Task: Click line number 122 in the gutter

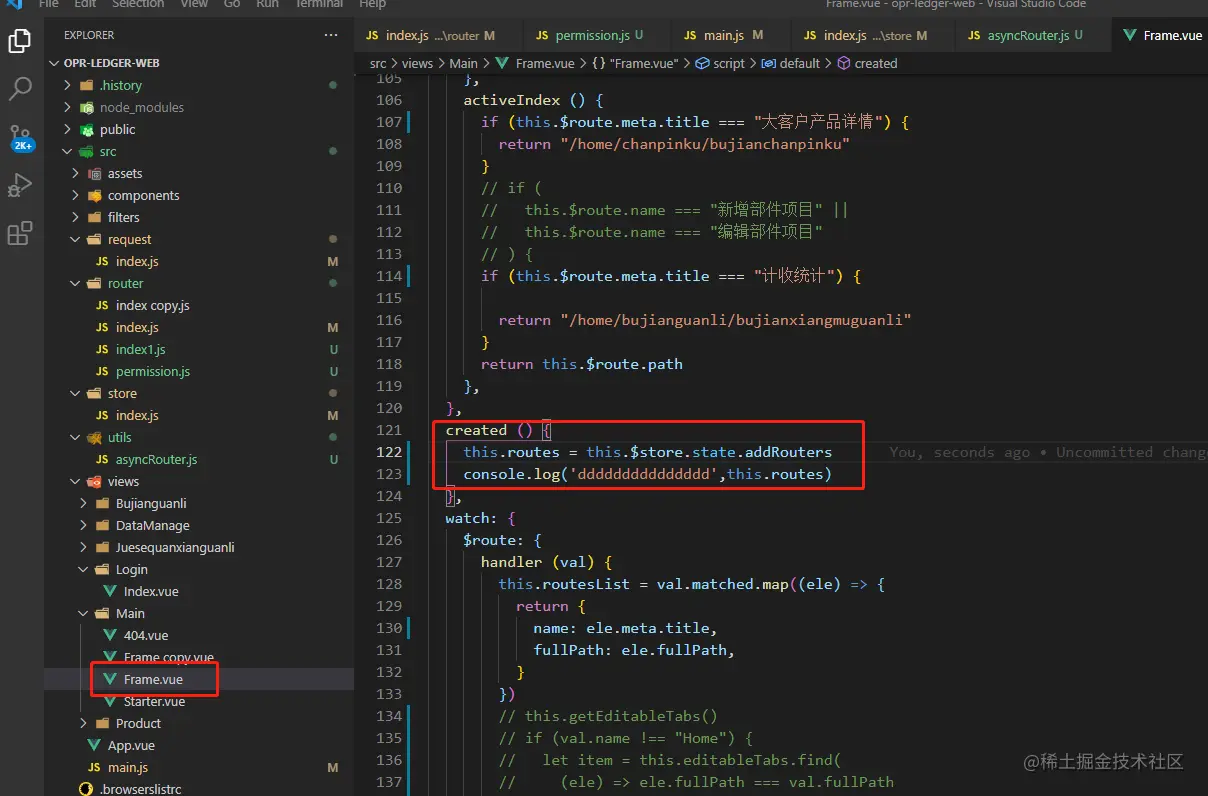Action: coord(389,452)
